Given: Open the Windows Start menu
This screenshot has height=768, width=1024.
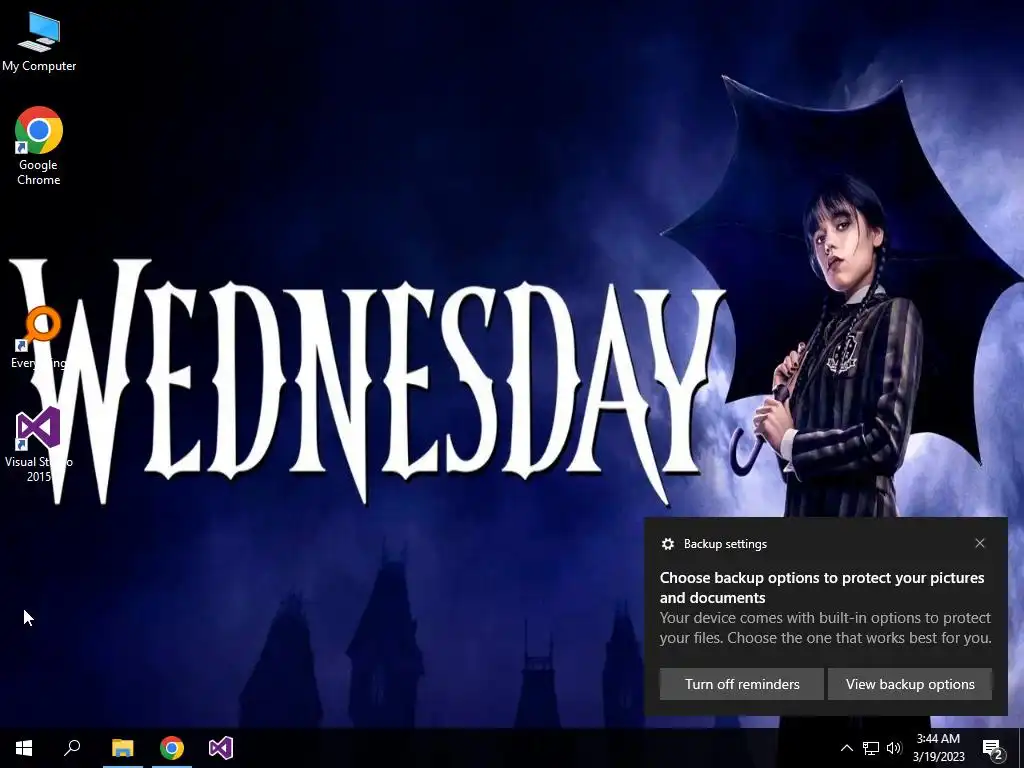Looking at the screenshot, I should click(x=24, y=748).
